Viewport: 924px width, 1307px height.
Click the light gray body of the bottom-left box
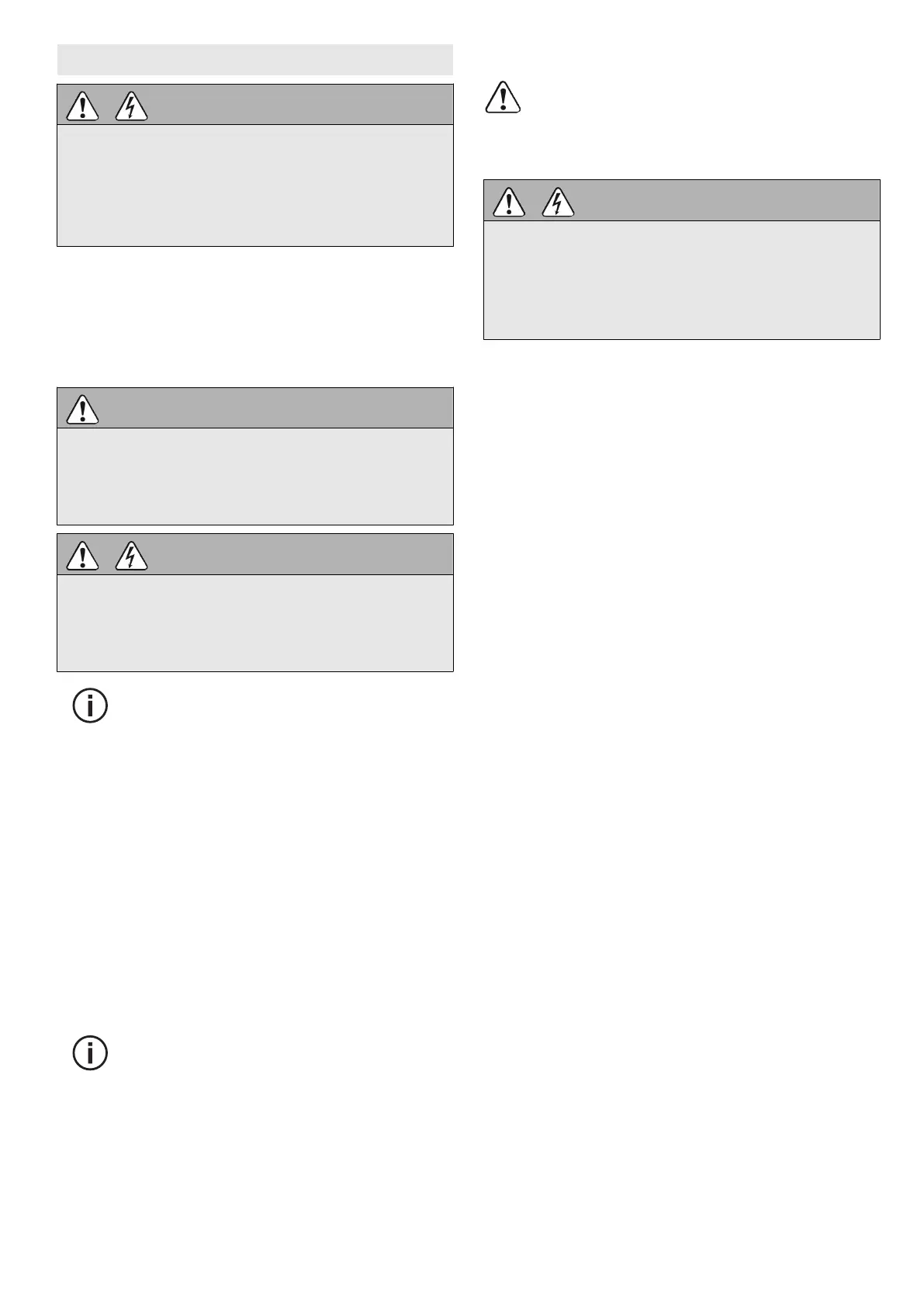coord(254,622)
